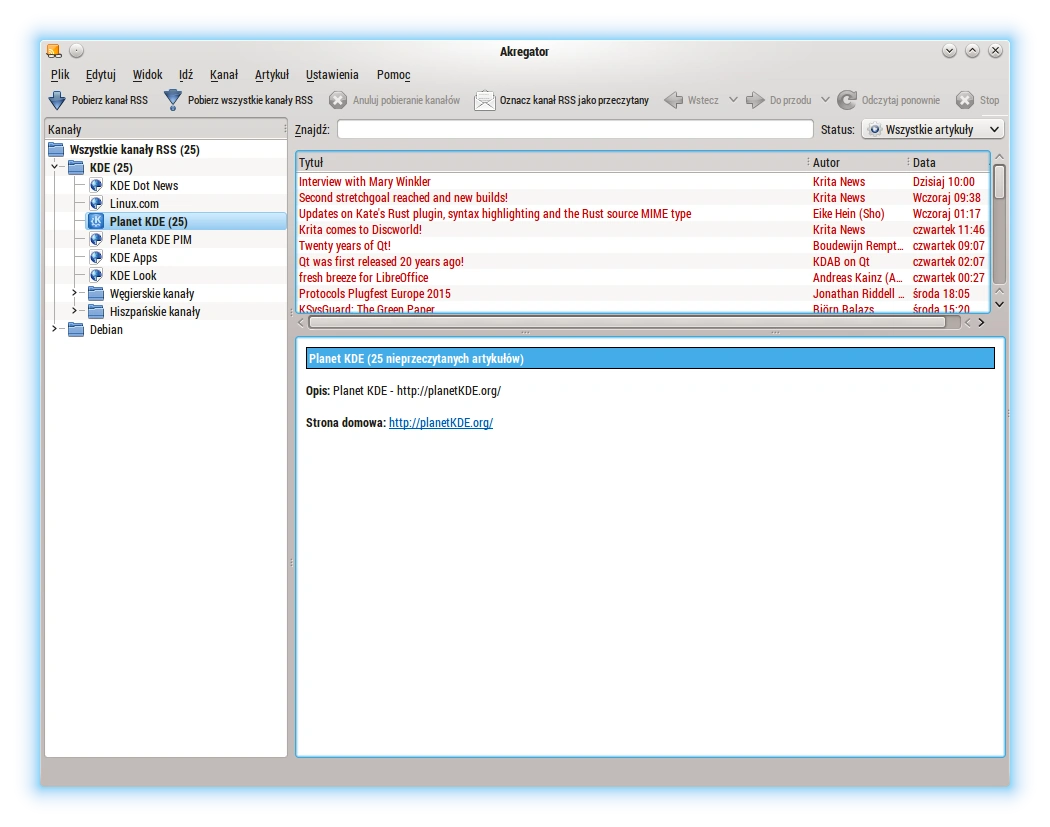Sort articles by the Autor column header
The image size is (1050, 827).
(x=858, y=163)
